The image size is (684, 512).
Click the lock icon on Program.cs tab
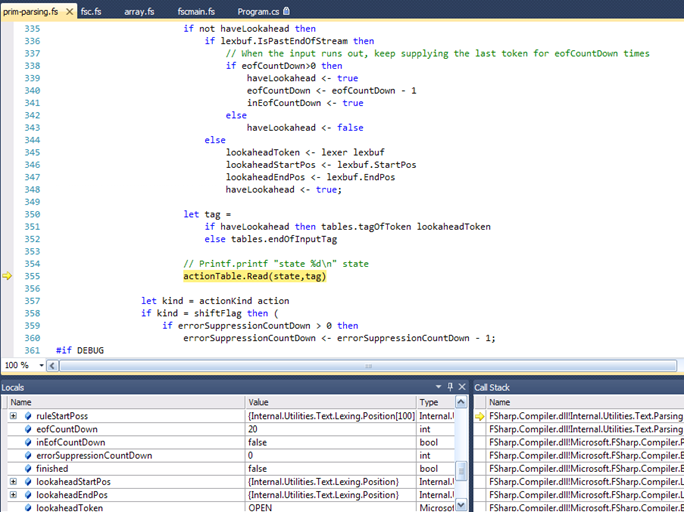(286, 11)
